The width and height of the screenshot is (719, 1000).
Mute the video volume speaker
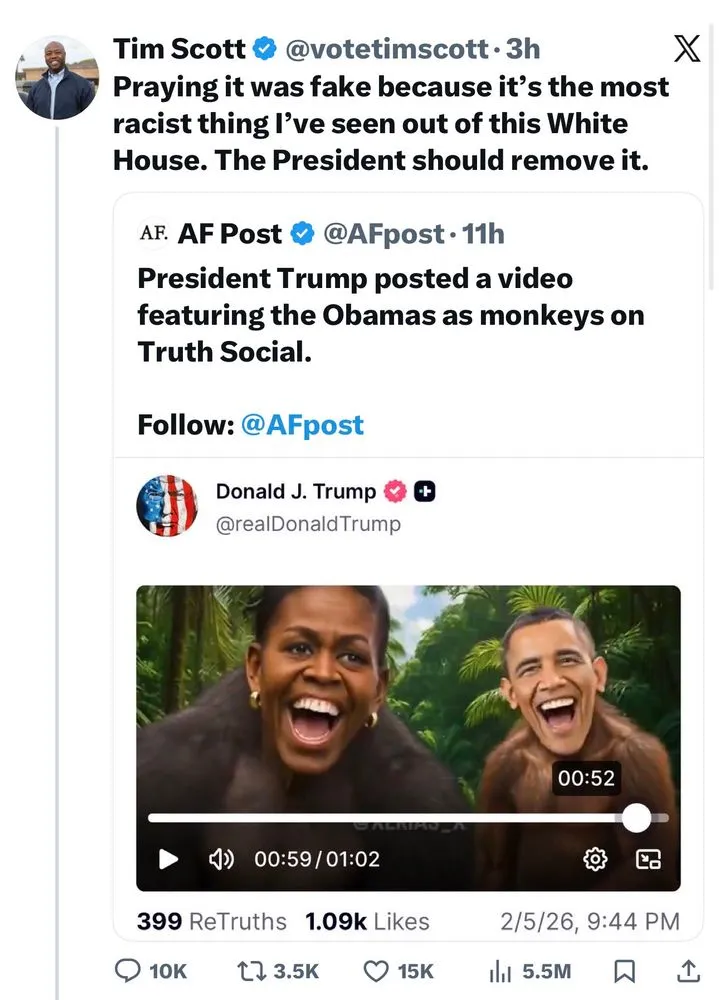pos(220,858)
